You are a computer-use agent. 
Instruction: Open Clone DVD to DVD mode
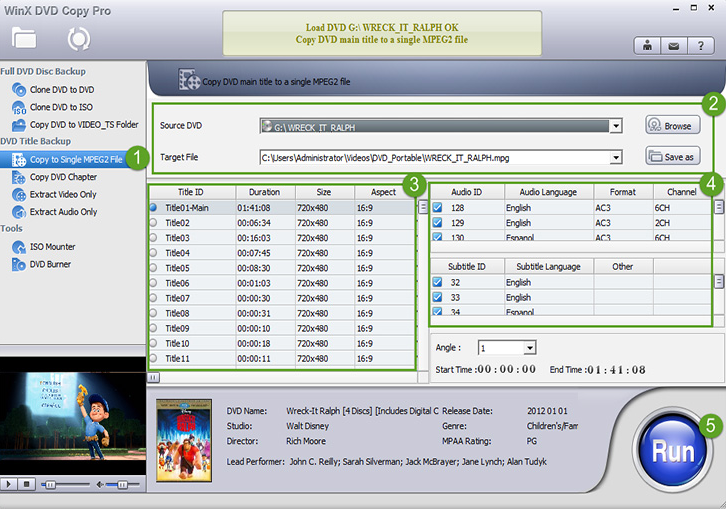click(x=62, y=89)
